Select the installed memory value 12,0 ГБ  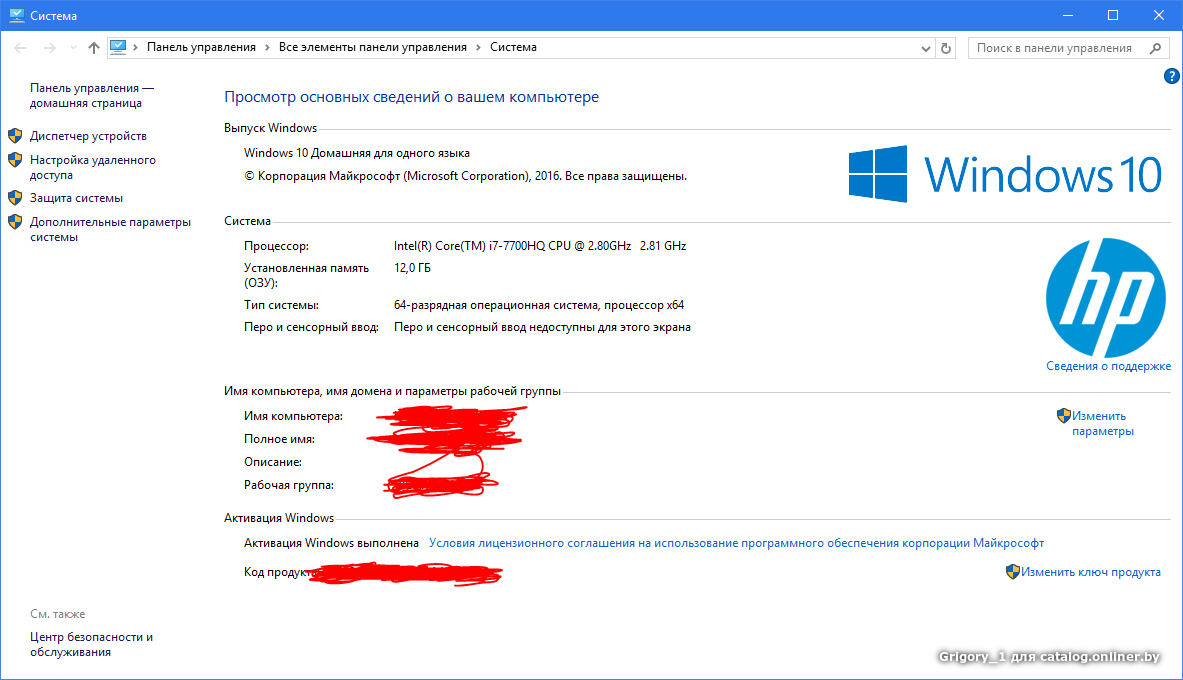tap(412, 268)
